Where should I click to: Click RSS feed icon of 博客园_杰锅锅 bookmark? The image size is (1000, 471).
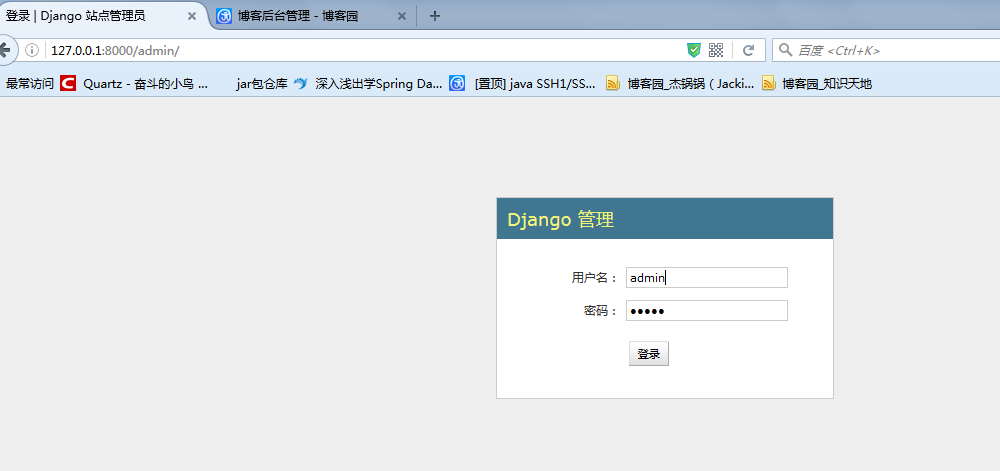[x=612, y=83]
